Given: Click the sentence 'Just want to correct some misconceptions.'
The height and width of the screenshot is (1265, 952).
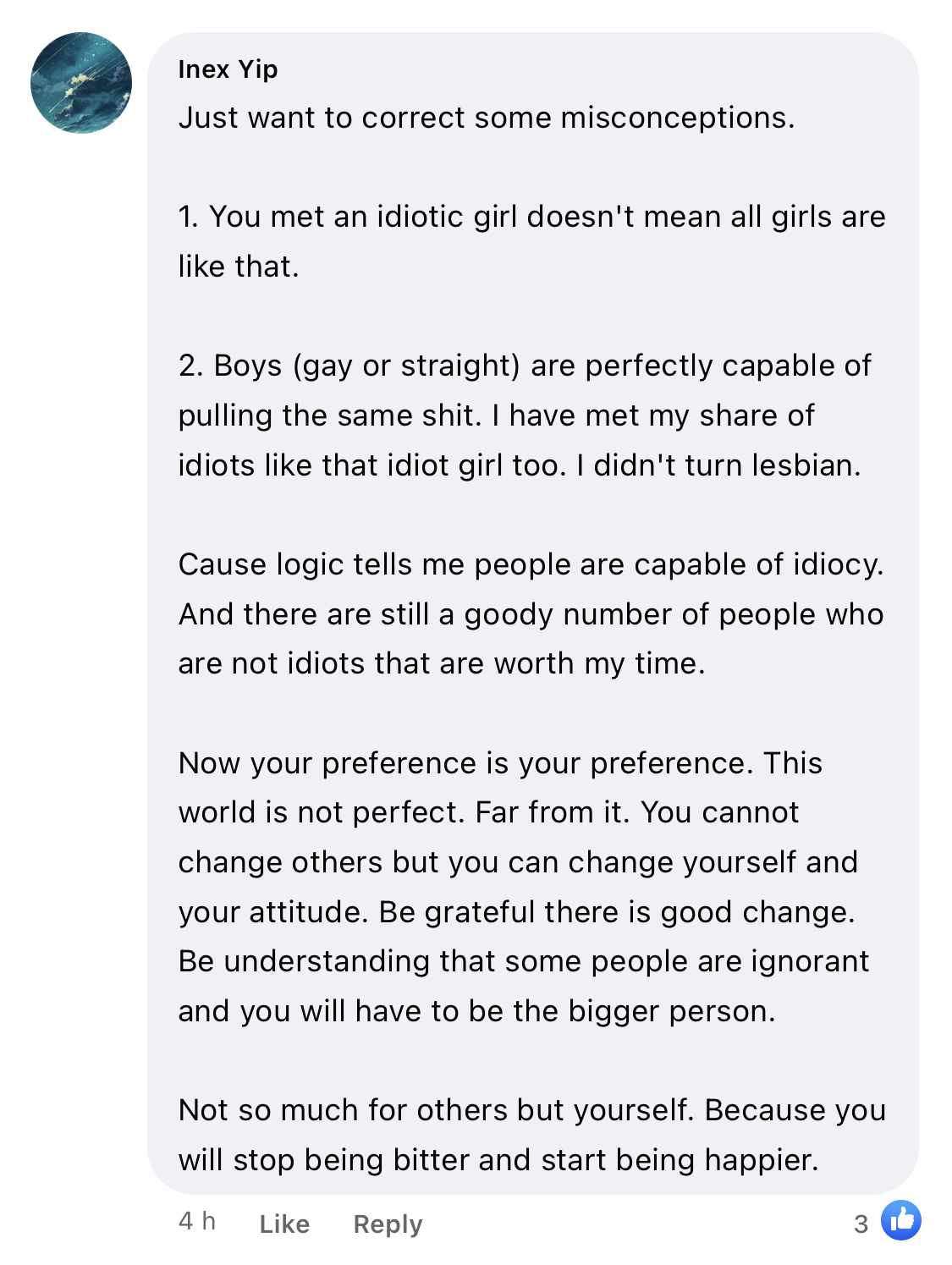Looking at the screenshot, I should point(487,118).
